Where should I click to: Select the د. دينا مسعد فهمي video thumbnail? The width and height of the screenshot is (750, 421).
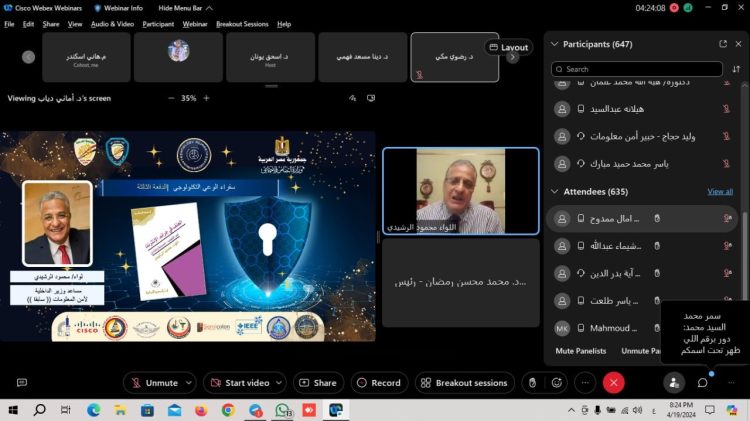pyautogui.click(x=363, y=57)
